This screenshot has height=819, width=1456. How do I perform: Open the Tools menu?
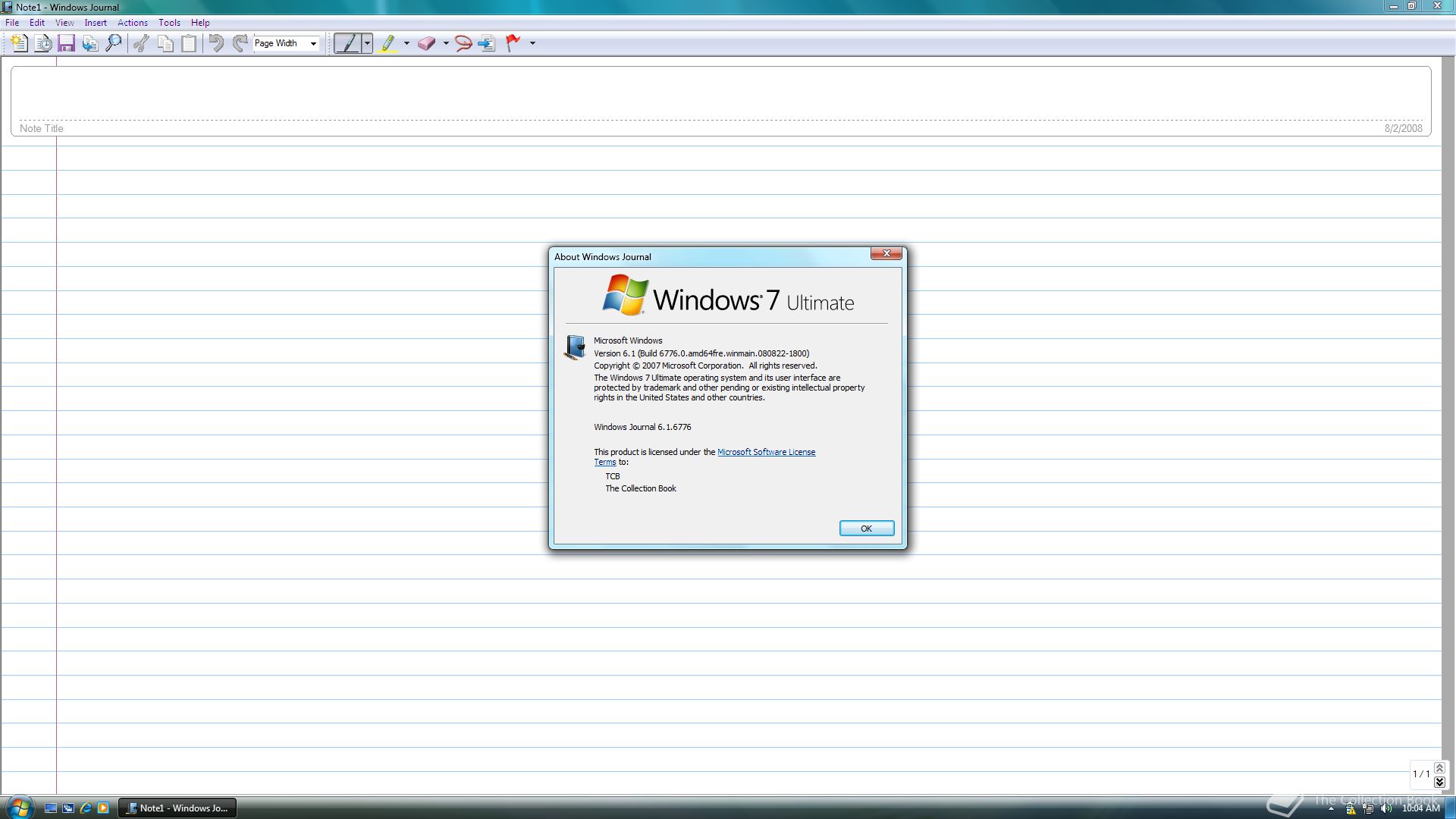[x=169, y=23]
